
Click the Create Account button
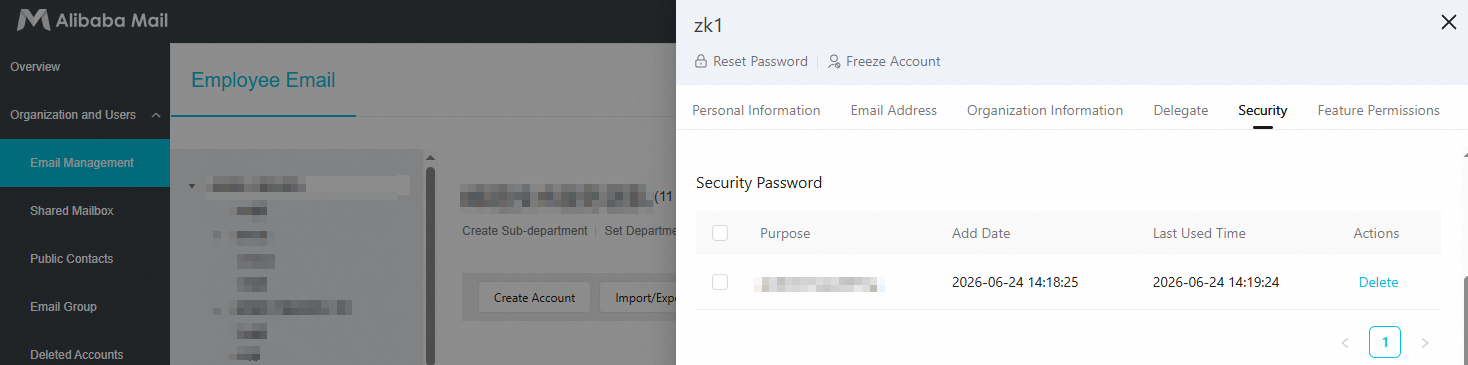(534, 297)
